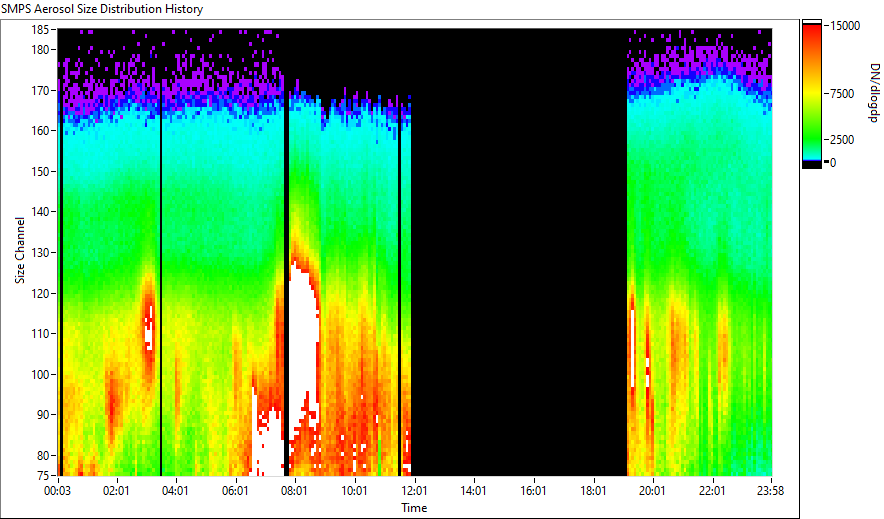The height and width of the screenshot is (519, 884).
Task: Click the 170 size channel tick label
Action: [x=40, y=90]
